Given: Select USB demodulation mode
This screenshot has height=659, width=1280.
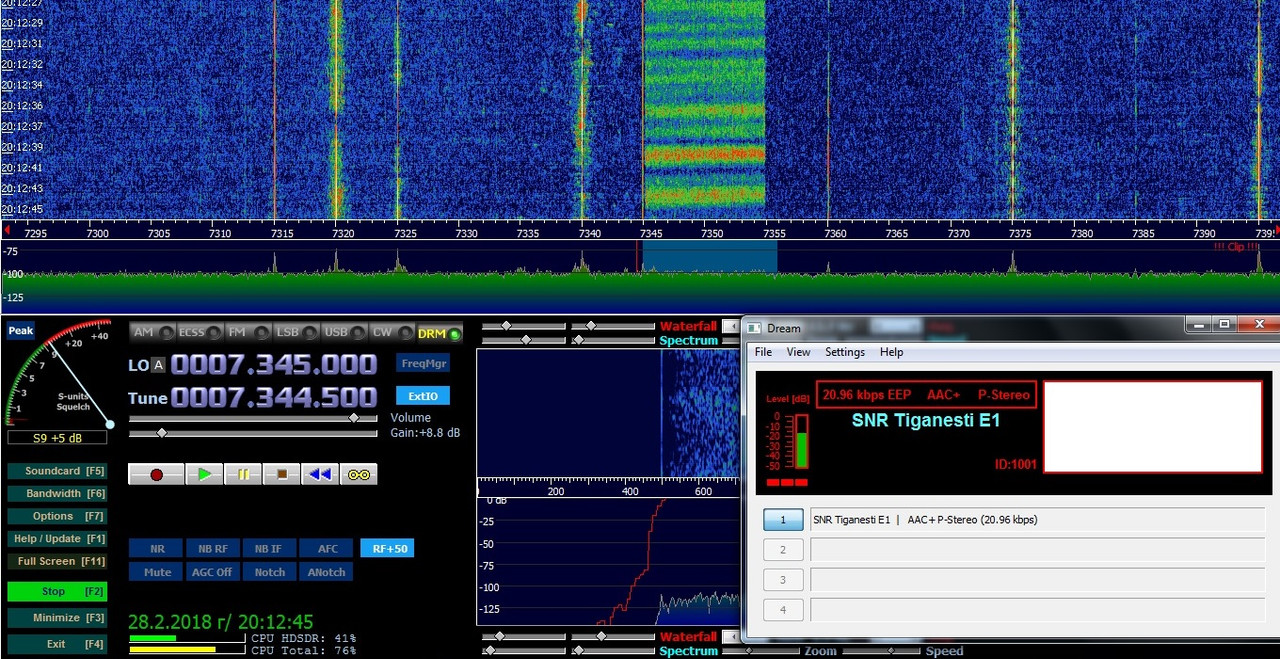Looking at the screenshot, I should 344,333.
